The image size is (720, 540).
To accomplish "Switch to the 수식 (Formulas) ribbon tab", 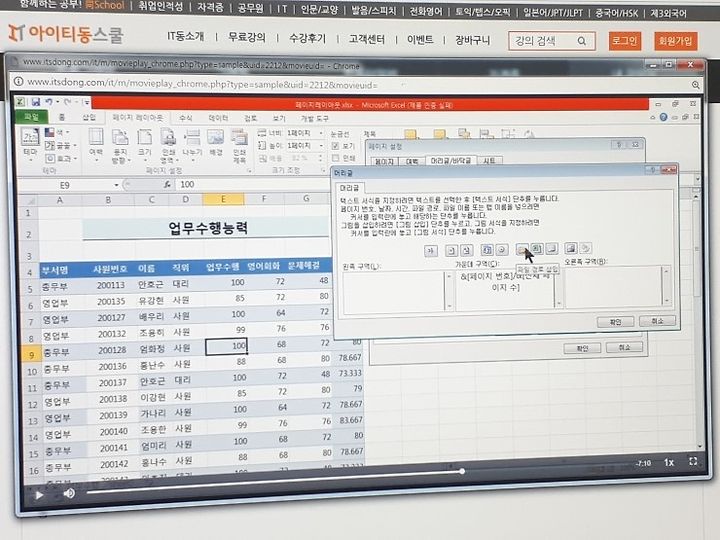I will coord(186,118).
